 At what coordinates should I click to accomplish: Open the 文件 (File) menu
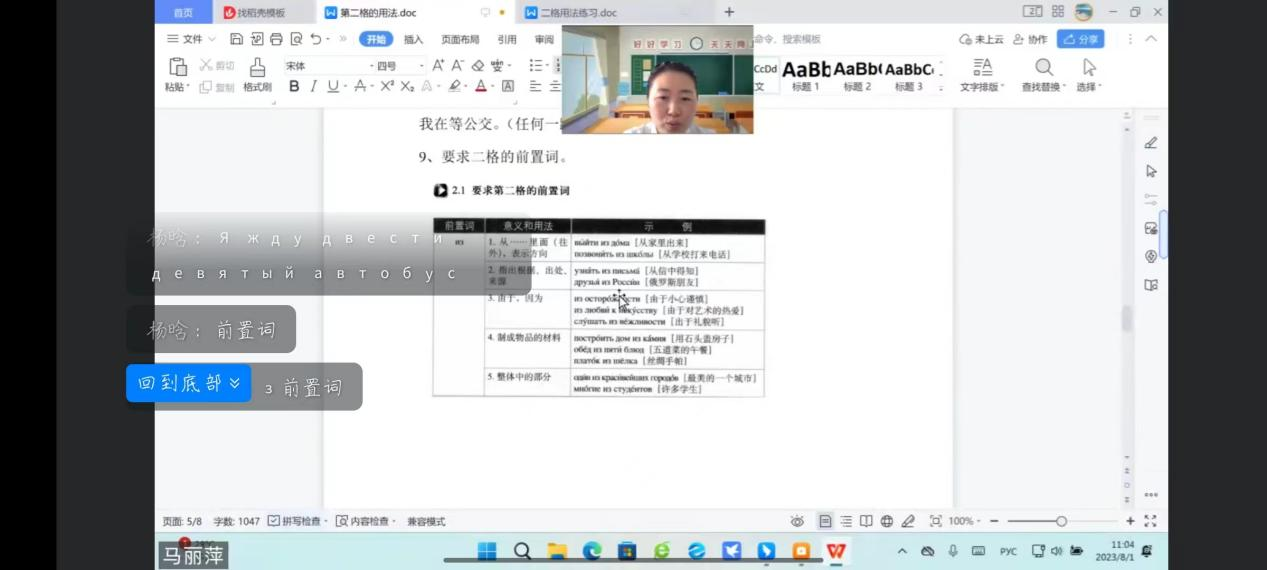tap(185, 39)
